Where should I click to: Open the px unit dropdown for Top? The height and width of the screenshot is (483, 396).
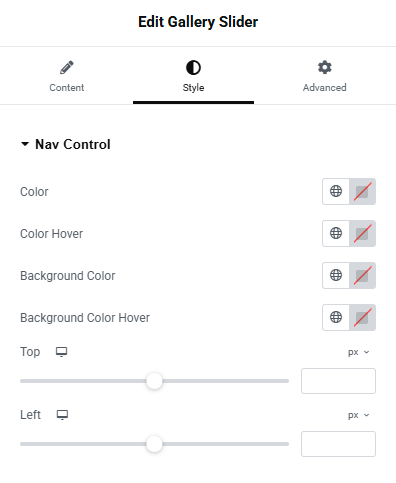click(x=359, y=352)
